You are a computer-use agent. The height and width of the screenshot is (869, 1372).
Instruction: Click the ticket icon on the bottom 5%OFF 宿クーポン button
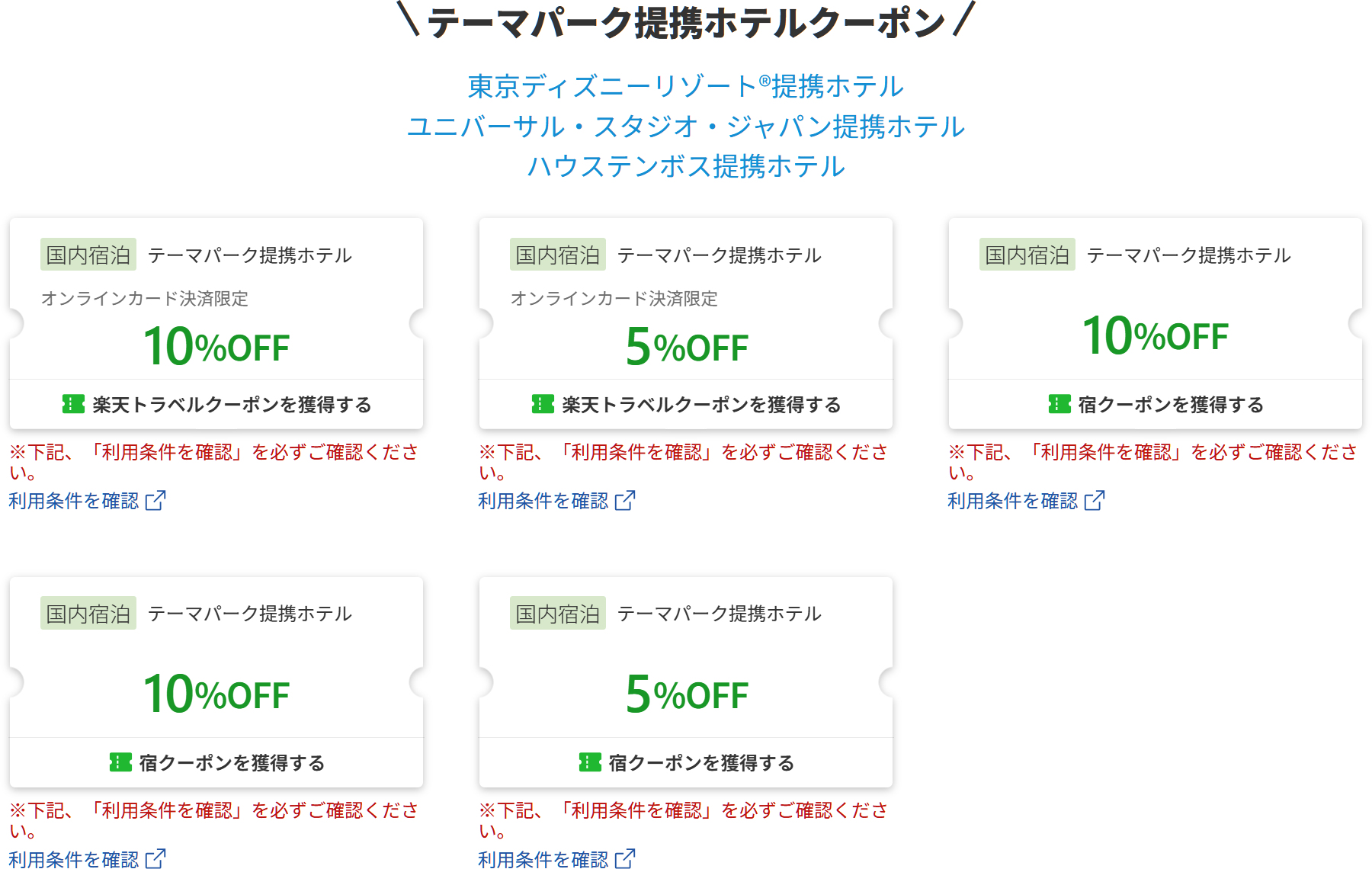[590, 762]
